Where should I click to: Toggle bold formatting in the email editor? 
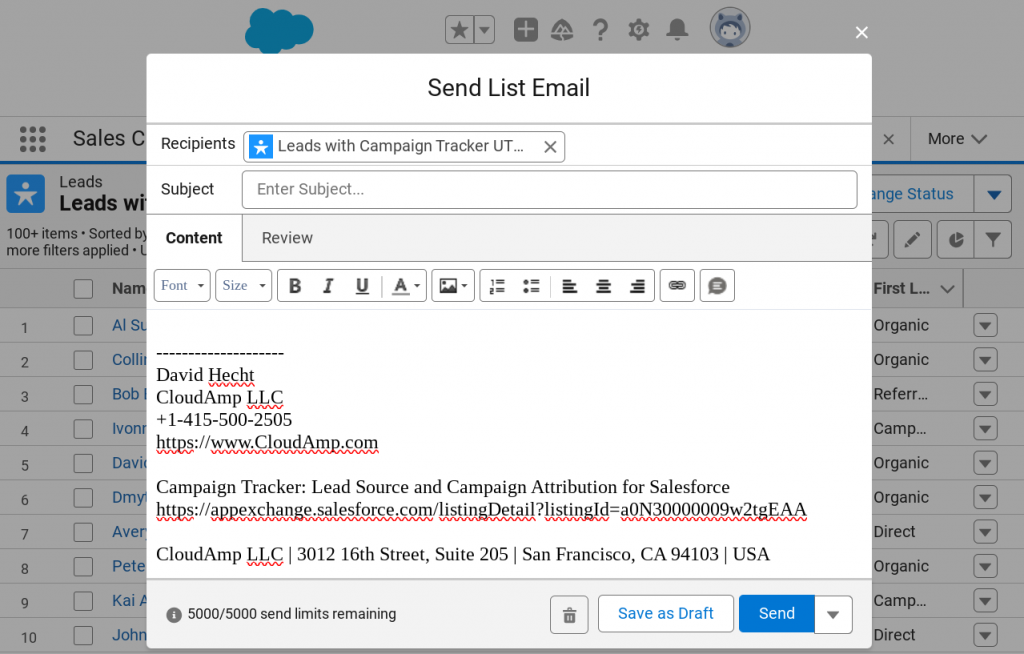click(295, 285)
